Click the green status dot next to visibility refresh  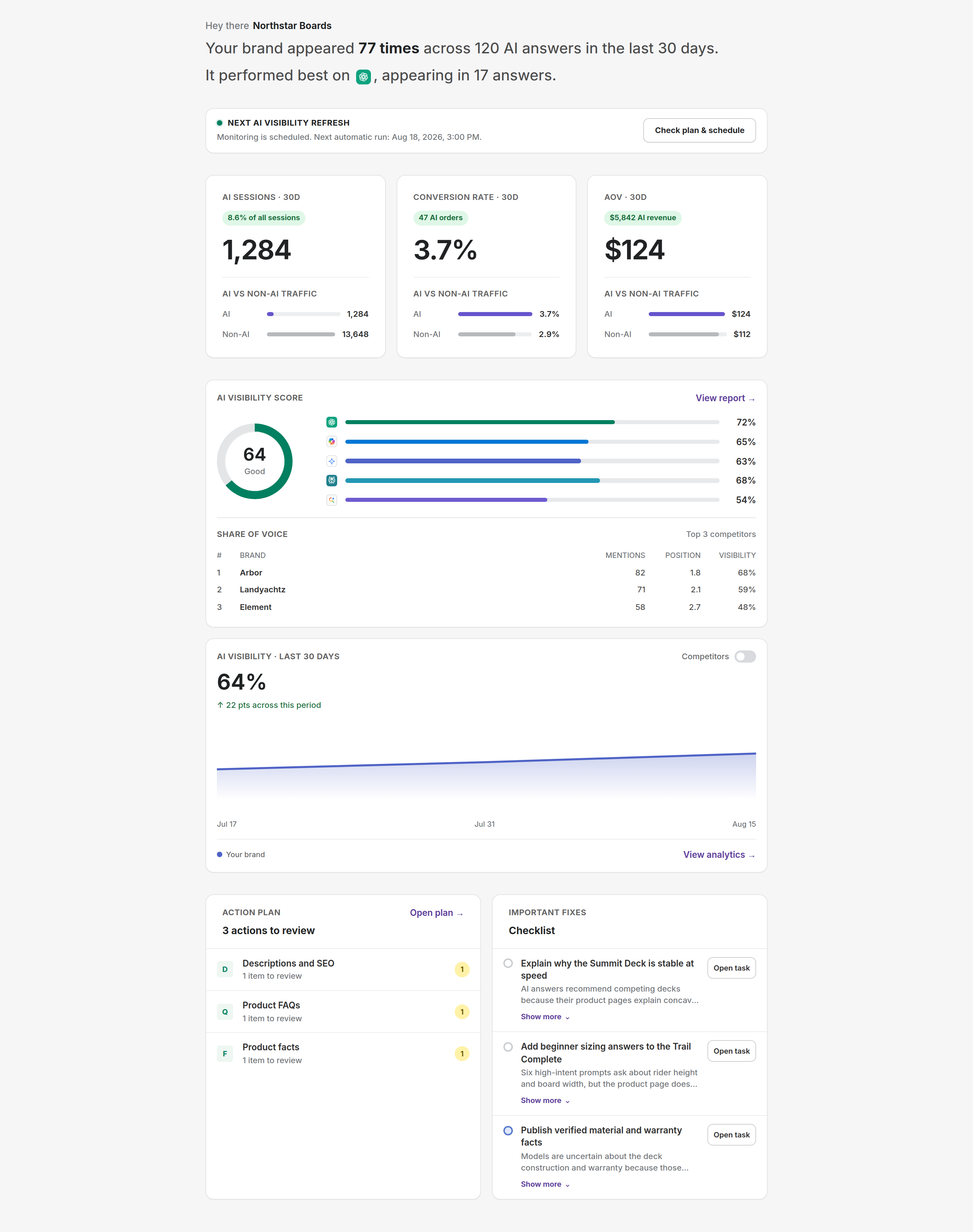coord(219,123)
